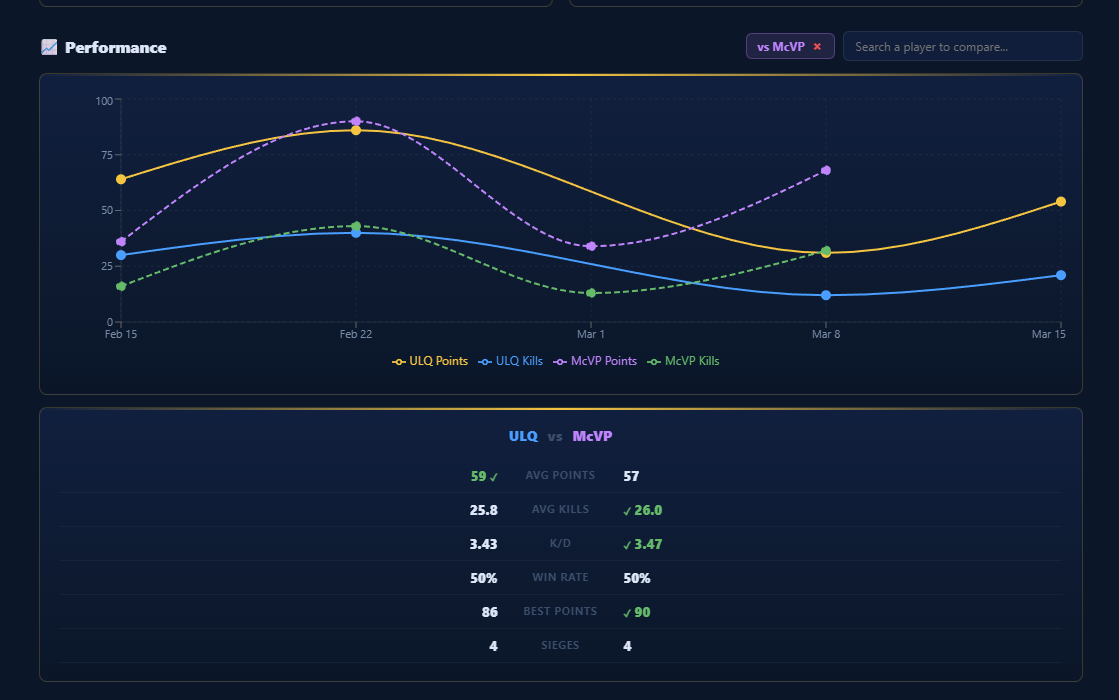
Task: Select the AVG POINTS comparison row label
Action: coord(560,476)
